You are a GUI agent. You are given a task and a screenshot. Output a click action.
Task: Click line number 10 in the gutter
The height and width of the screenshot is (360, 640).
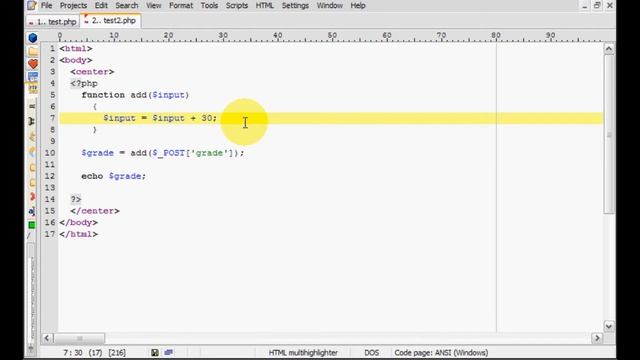pyautogui.click(x=50, y=153)
